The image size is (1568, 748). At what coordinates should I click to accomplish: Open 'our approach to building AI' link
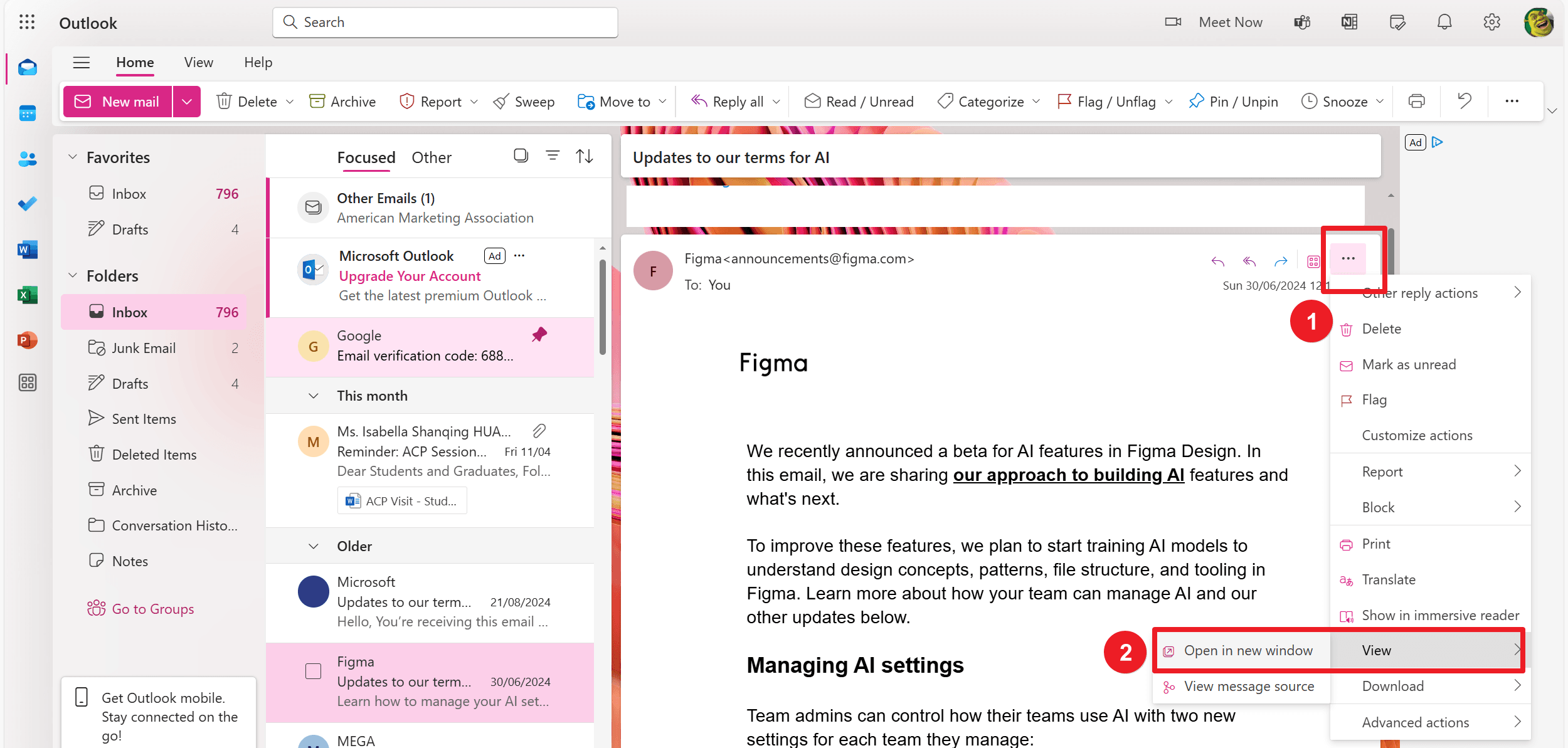click(x=1069, y=475)
